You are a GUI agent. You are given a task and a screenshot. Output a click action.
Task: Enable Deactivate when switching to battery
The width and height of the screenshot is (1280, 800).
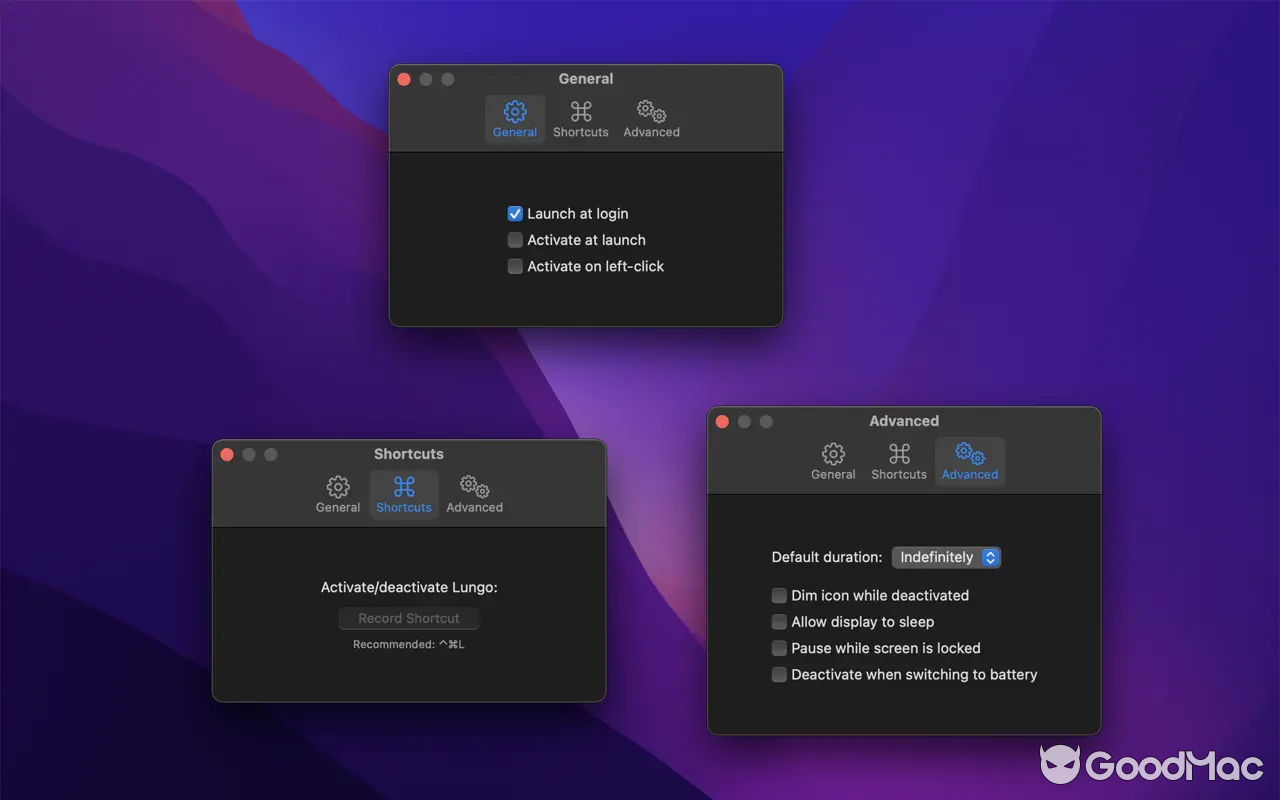pyautogui.click(x=779, y=674)
